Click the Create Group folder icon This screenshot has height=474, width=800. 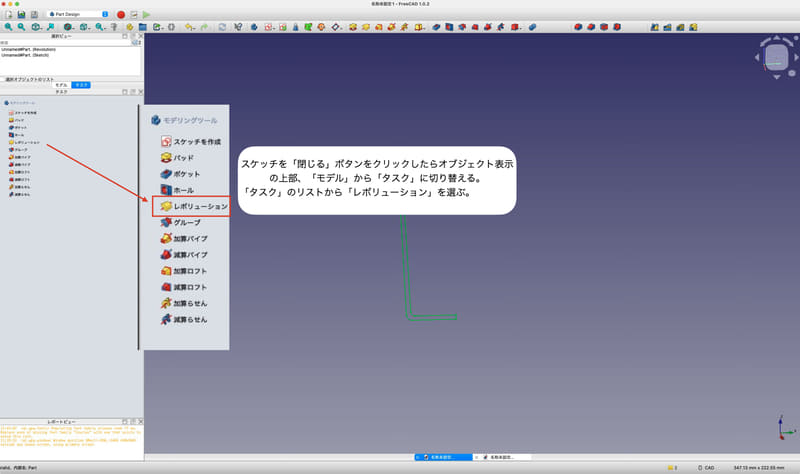click(x=142, y=27)
